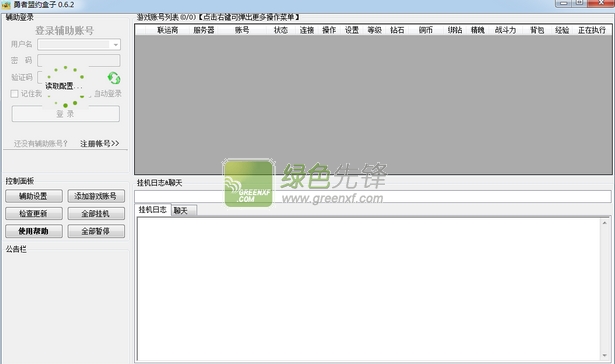This screenshot has height=364, width=615.
Task: Click the 操作 column header
Action: pyautogui.click(x=329, y=30)
